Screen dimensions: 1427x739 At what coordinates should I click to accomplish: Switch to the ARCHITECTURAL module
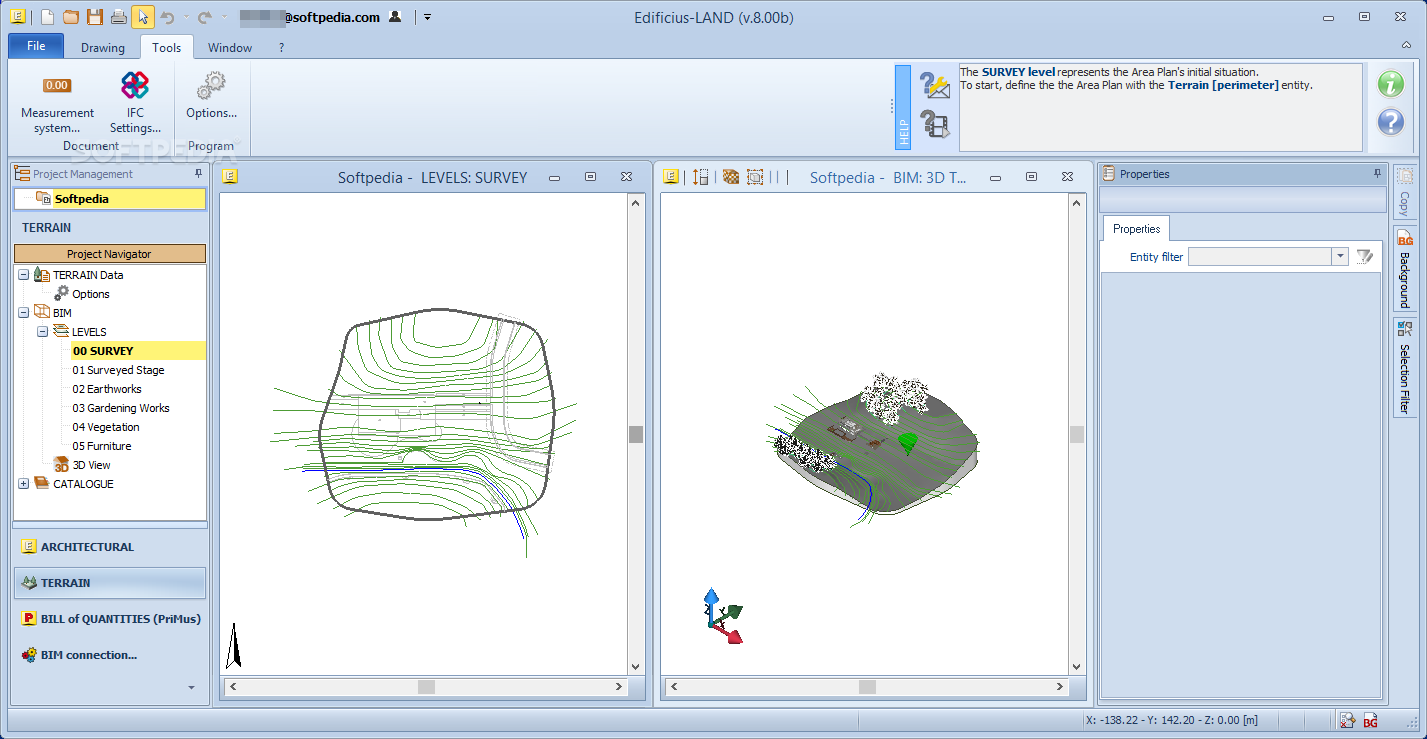click(110, 547)
